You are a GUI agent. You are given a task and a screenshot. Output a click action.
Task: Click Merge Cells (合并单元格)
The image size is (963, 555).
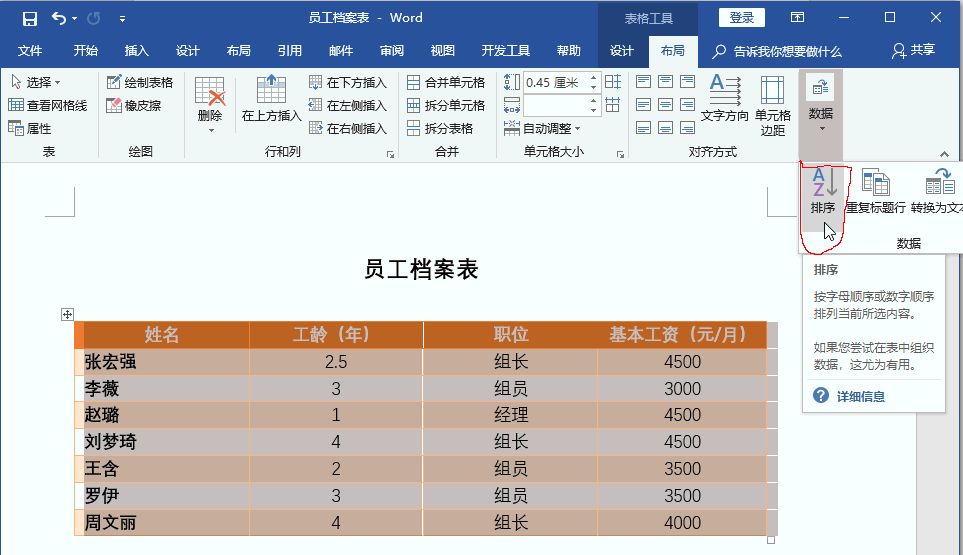[x=446, y=82]
